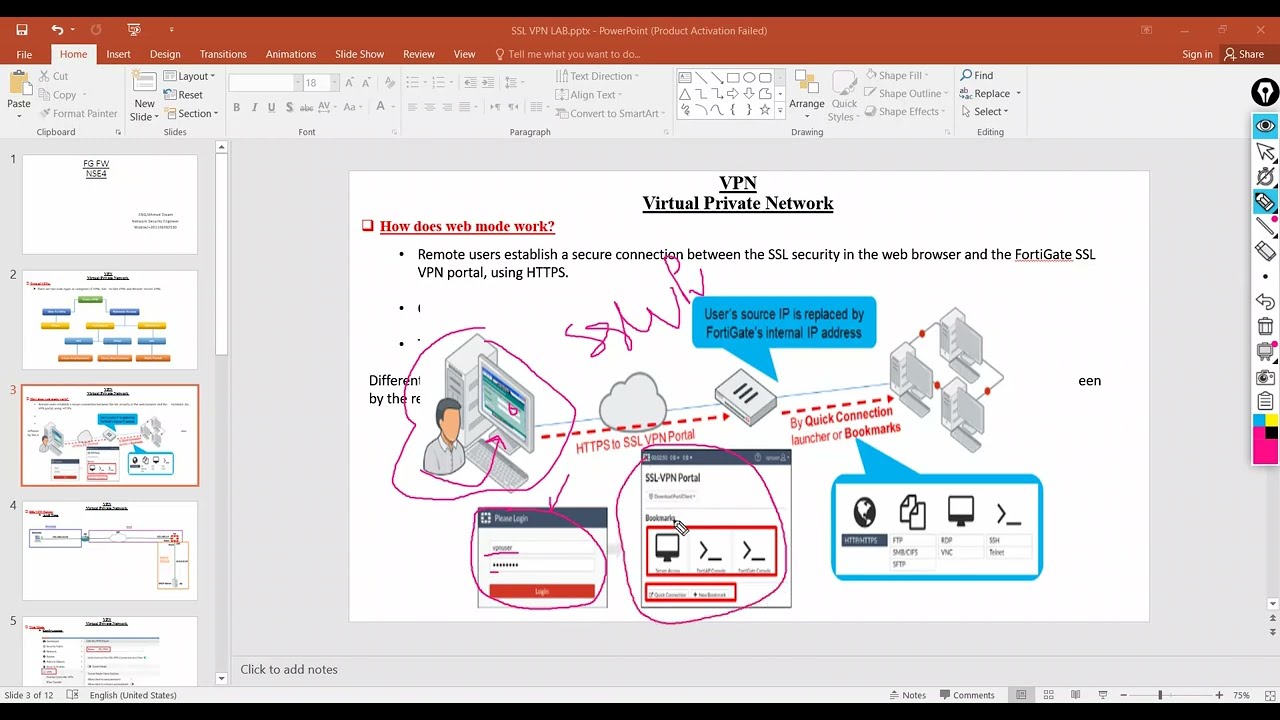
Task: Select the eraser annotation tool
Action: point(1265,252)
